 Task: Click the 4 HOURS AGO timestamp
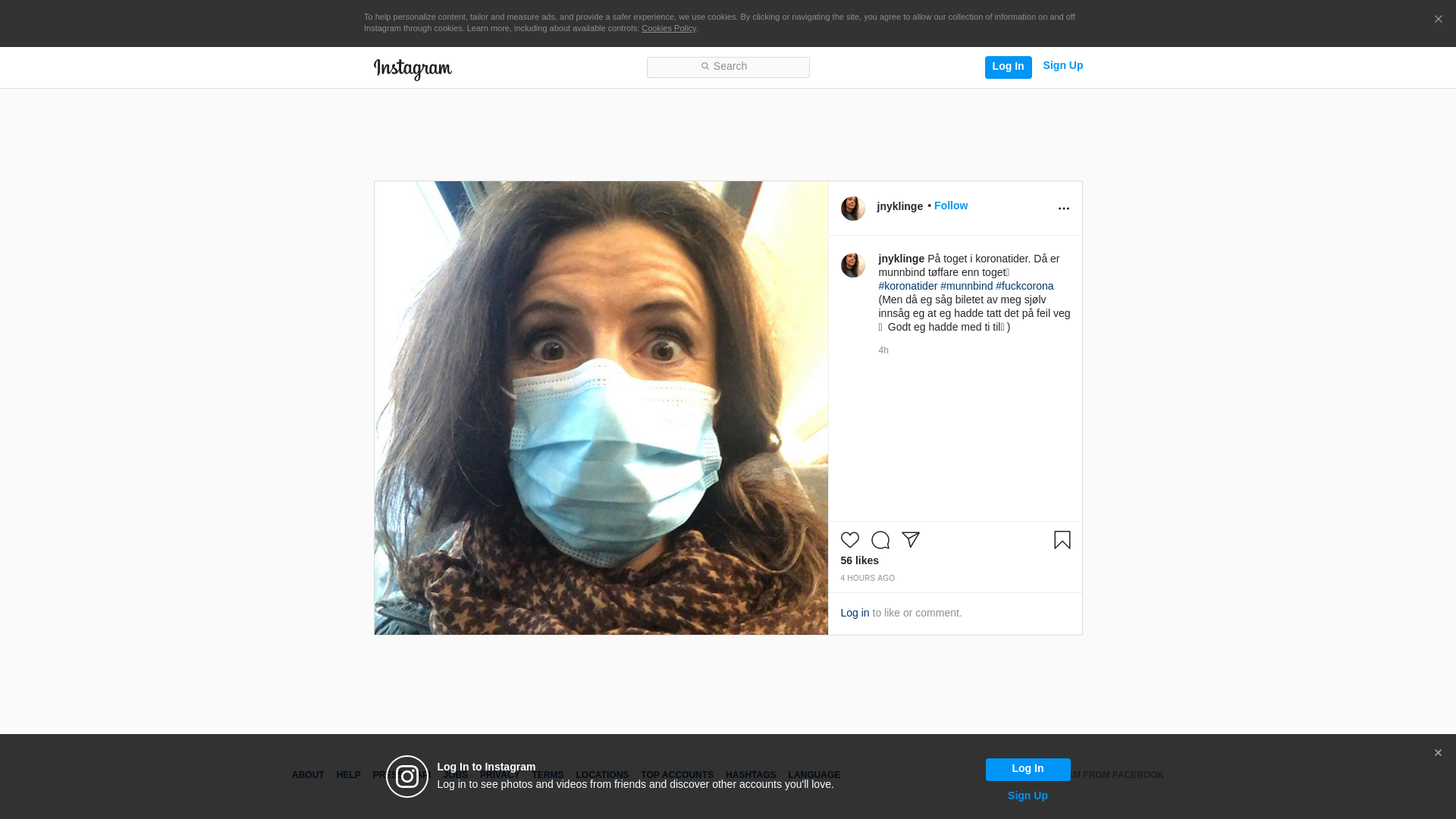tap(868, 579)
